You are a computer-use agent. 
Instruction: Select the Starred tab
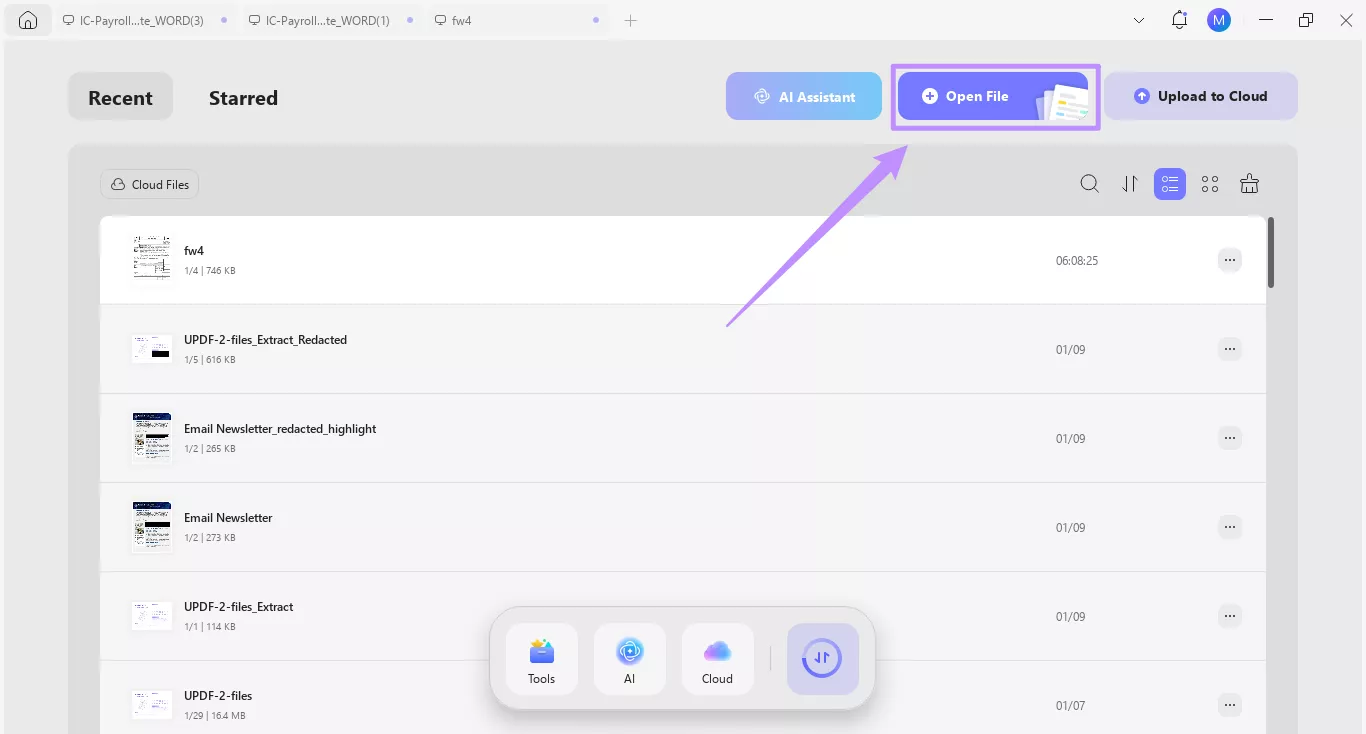click(243, 97)
